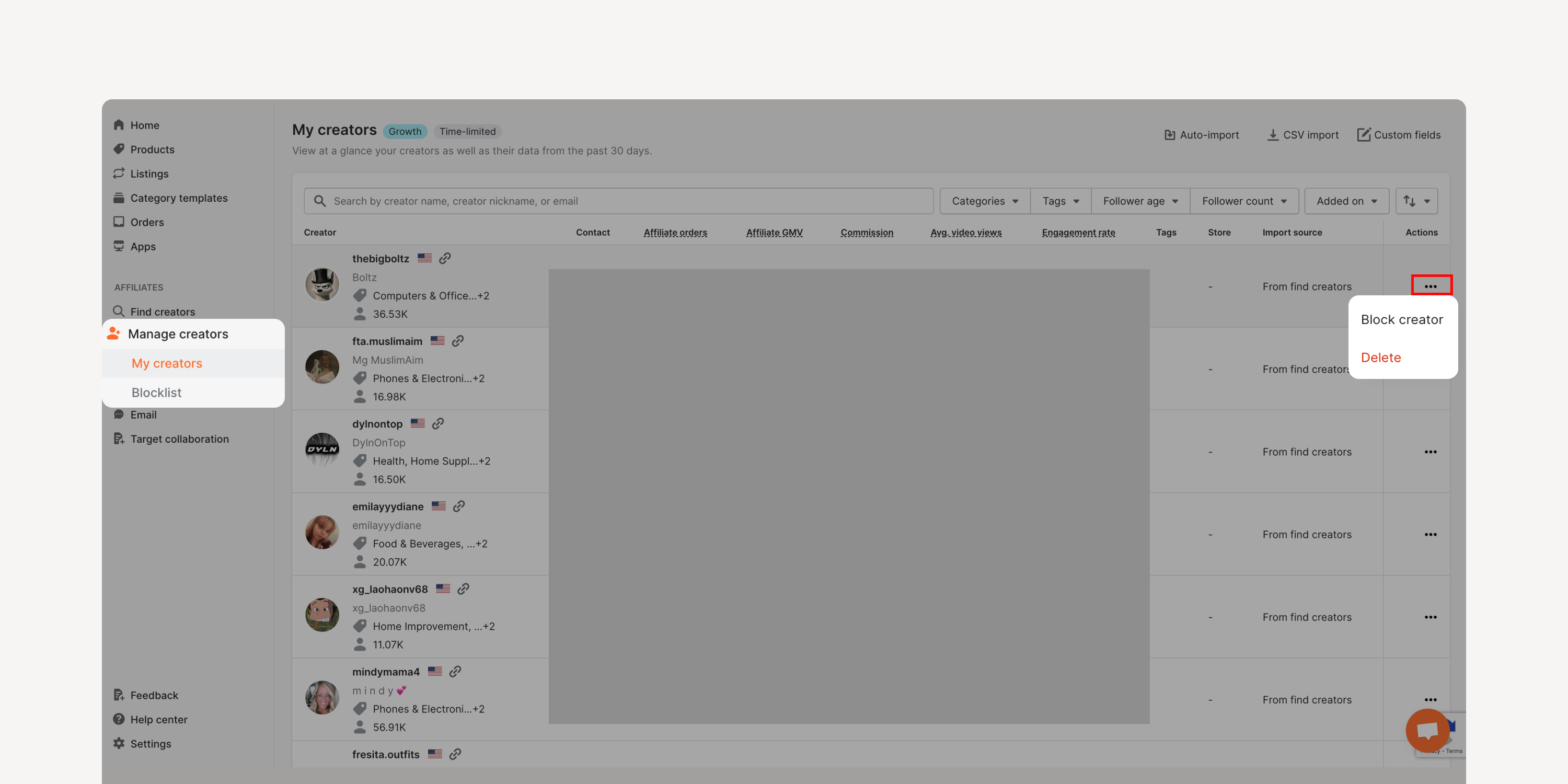Click the Custom fields edit icon
The height and width of the screenshot is (784, 1568).
point(1364,134)
